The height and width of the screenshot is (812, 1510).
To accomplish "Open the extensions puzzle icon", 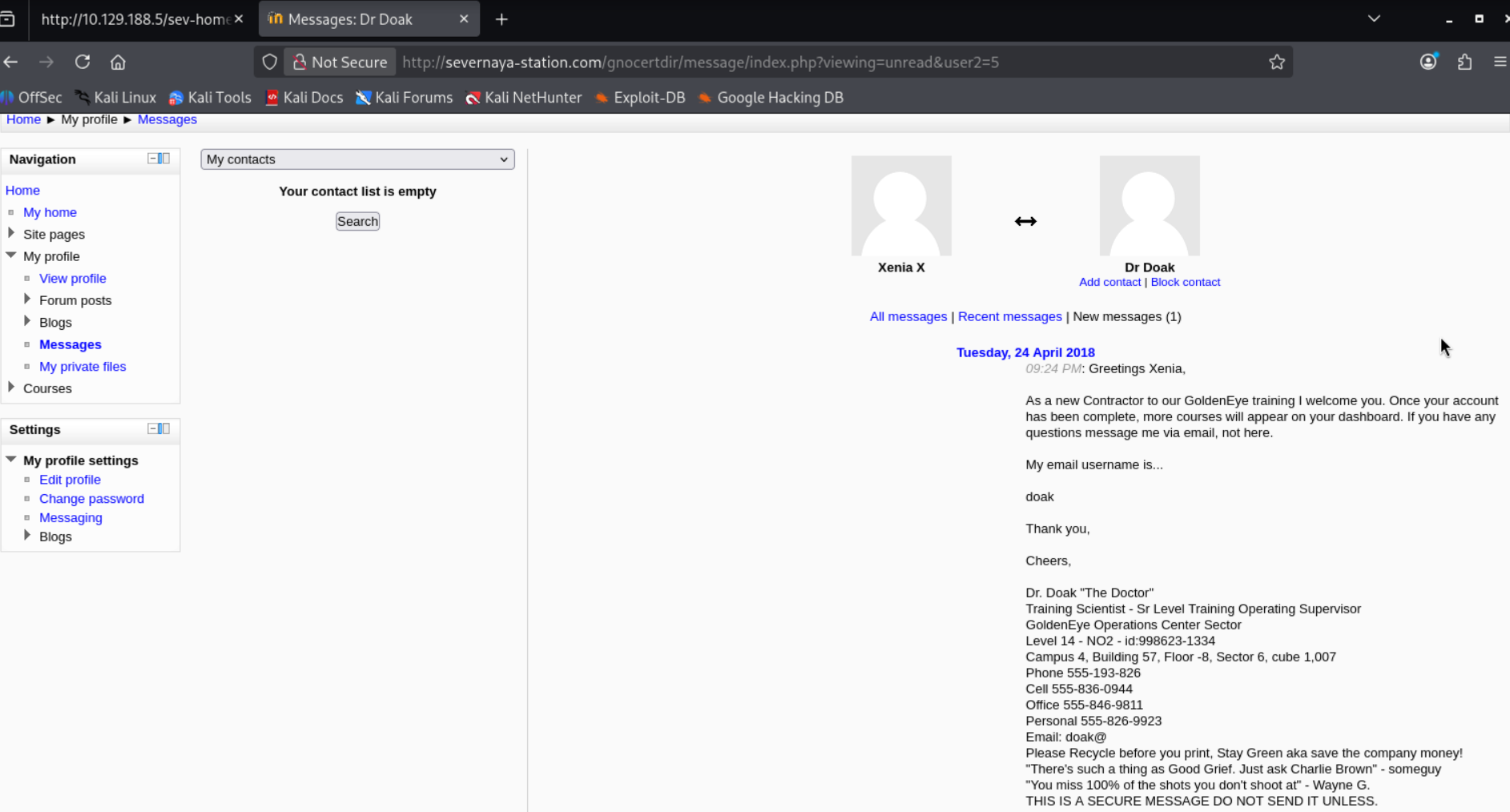I will 1464,62.
